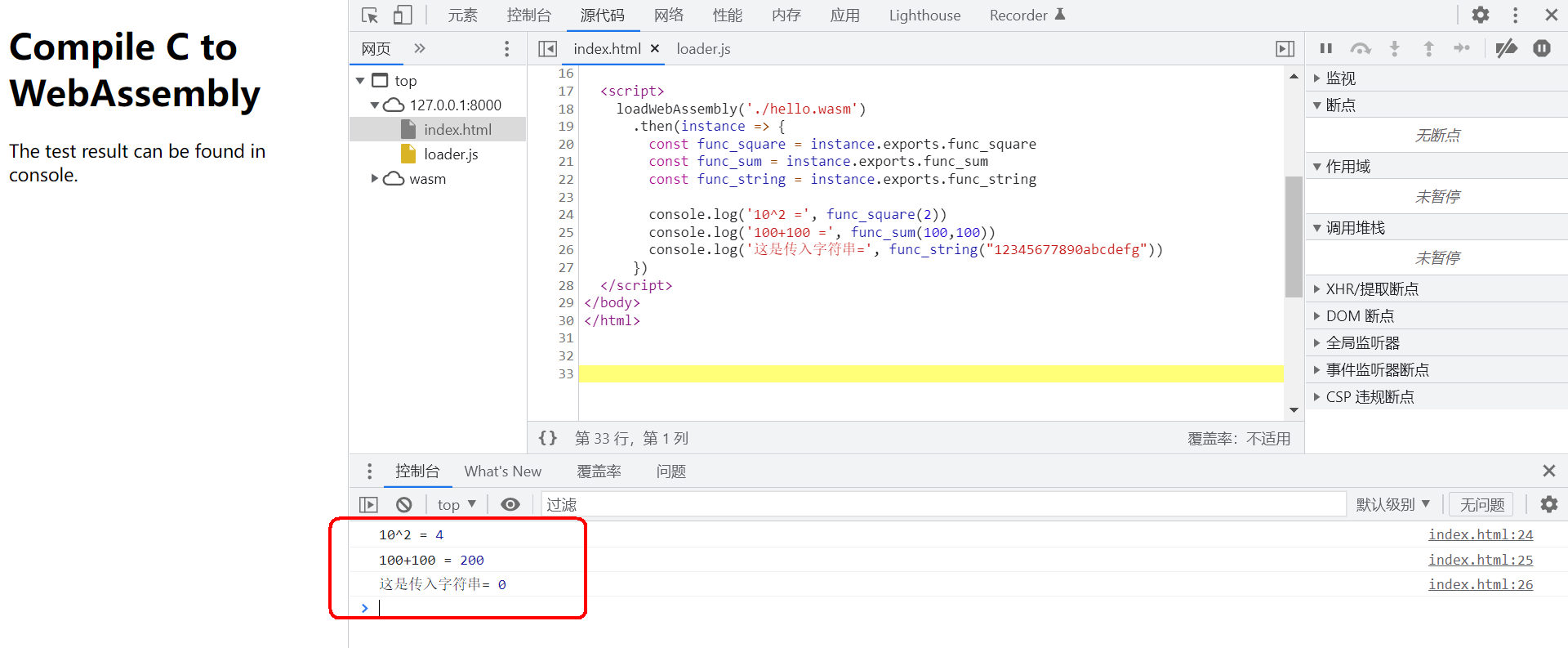Open the top JavaScript context dropdown
This screenshot has width=1568, height=648.
coord(457,505)
